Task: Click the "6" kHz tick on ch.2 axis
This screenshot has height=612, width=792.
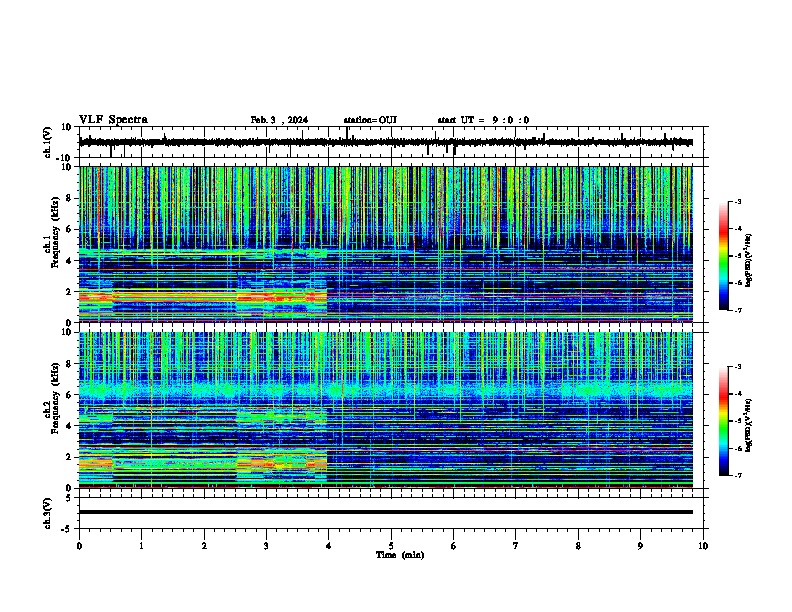Action: coord(69,395)
